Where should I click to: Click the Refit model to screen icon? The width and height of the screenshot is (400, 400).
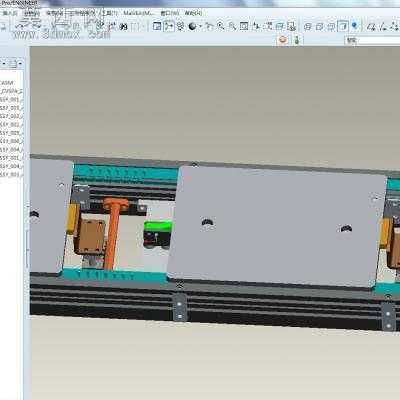(244, 26)
